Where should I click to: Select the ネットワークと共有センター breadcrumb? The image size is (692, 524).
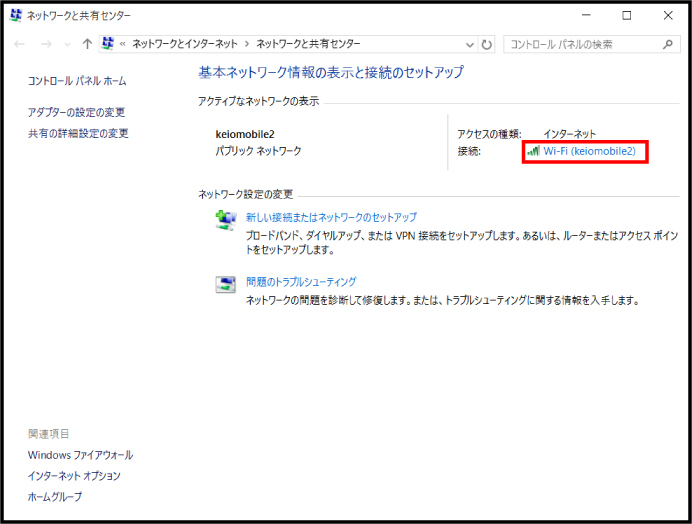308,44
